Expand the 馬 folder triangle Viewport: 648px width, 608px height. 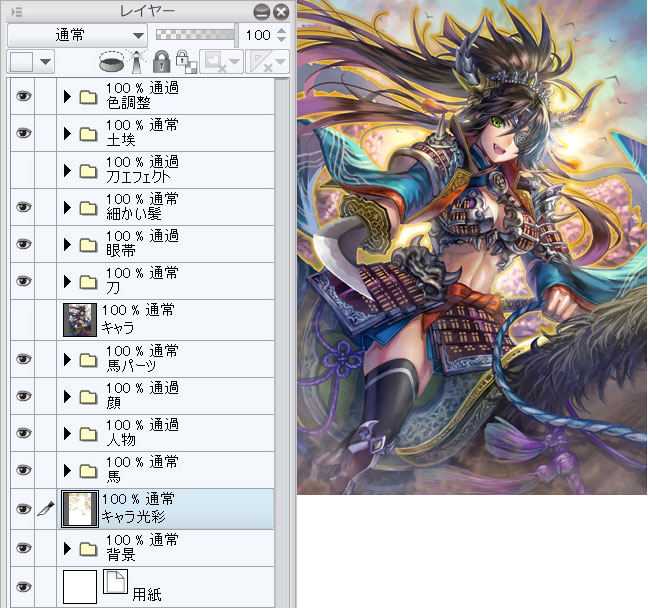coord(67,470)
